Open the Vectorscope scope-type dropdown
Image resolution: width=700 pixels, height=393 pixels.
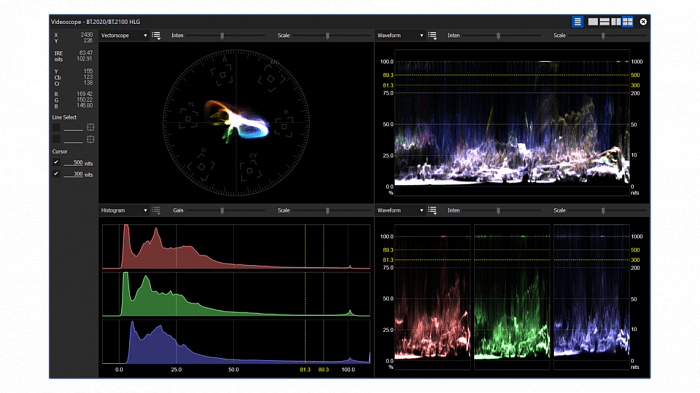pyautogui.click(x=124, y=35)
